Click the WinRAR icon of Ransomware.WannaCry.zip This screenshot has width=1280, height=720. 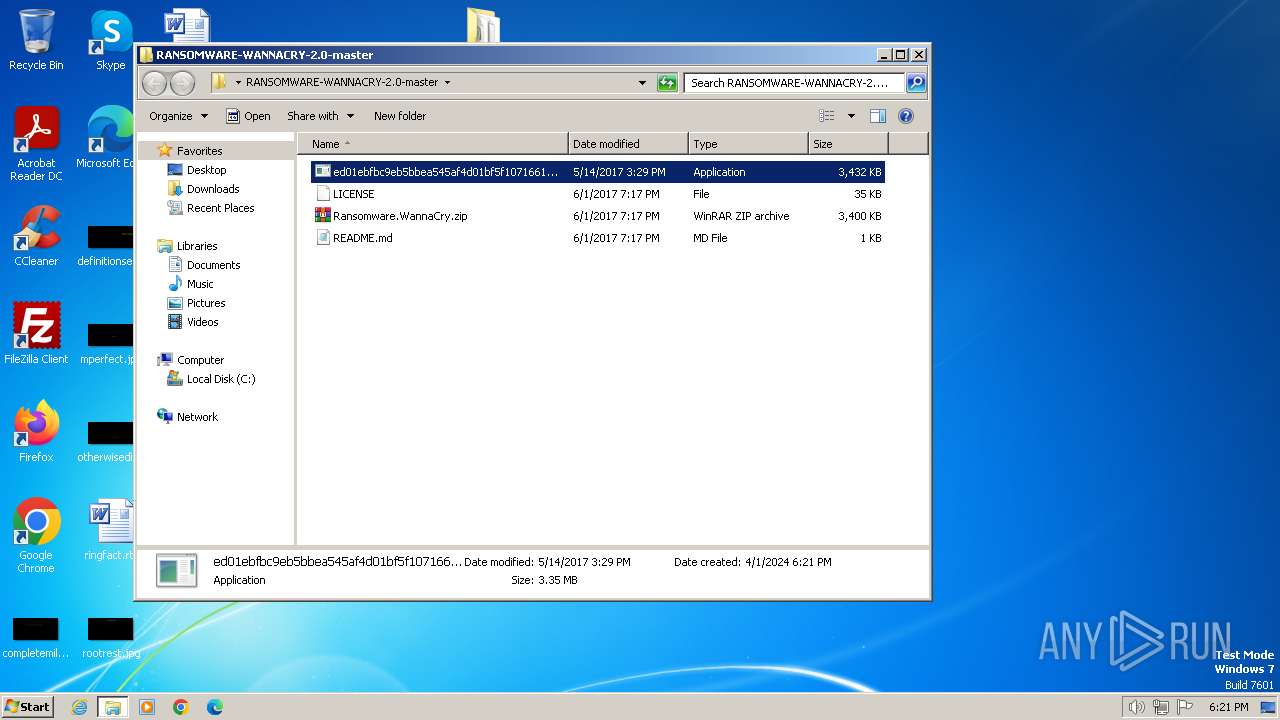pyautogui.click(x=322, y=215)
